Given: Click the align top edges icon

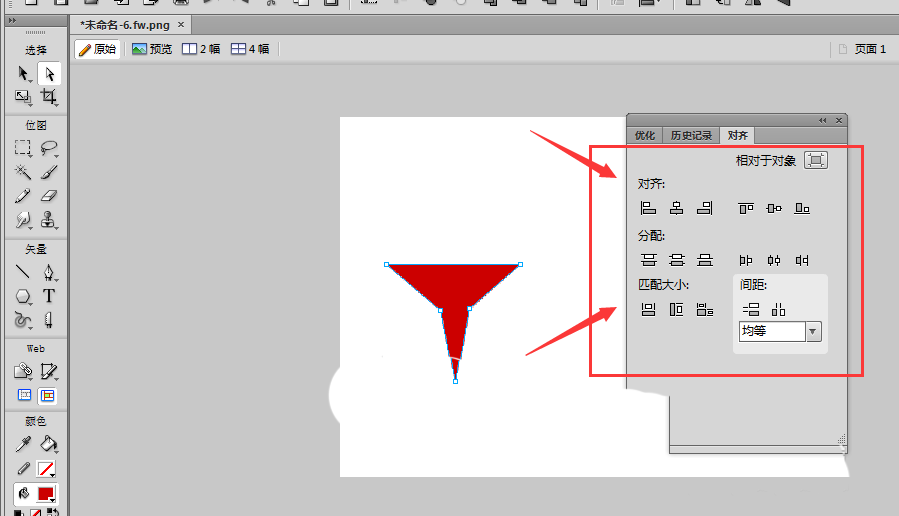Looking at the screenshot, I should coord(746,208).
